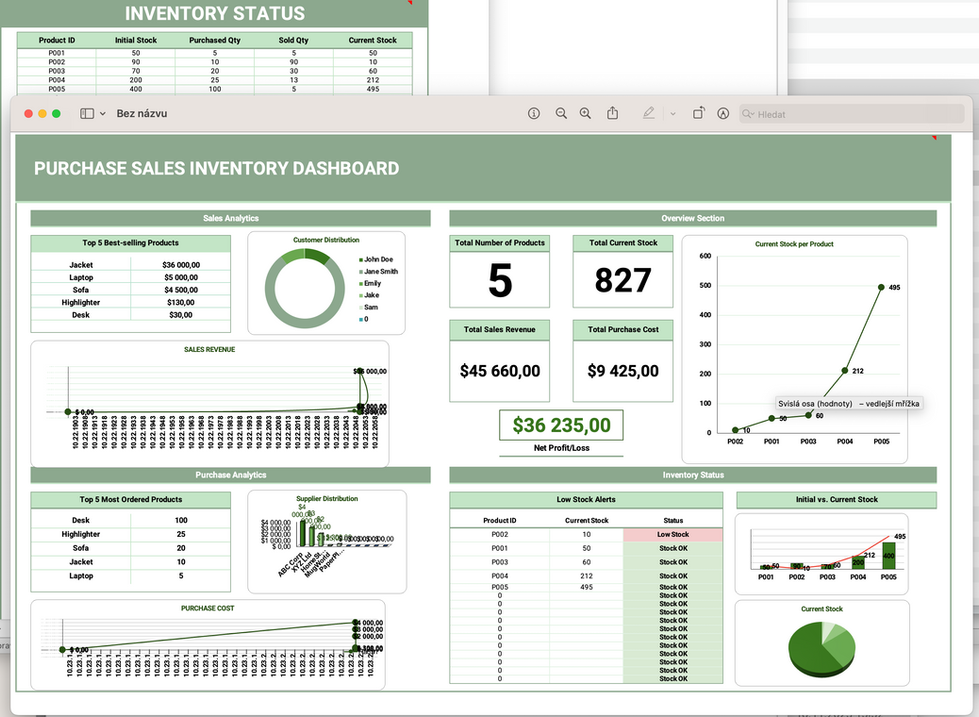Click the Net Profit value $36 235,00
Viewport: 979px width, 717px height.
[561, 425]
